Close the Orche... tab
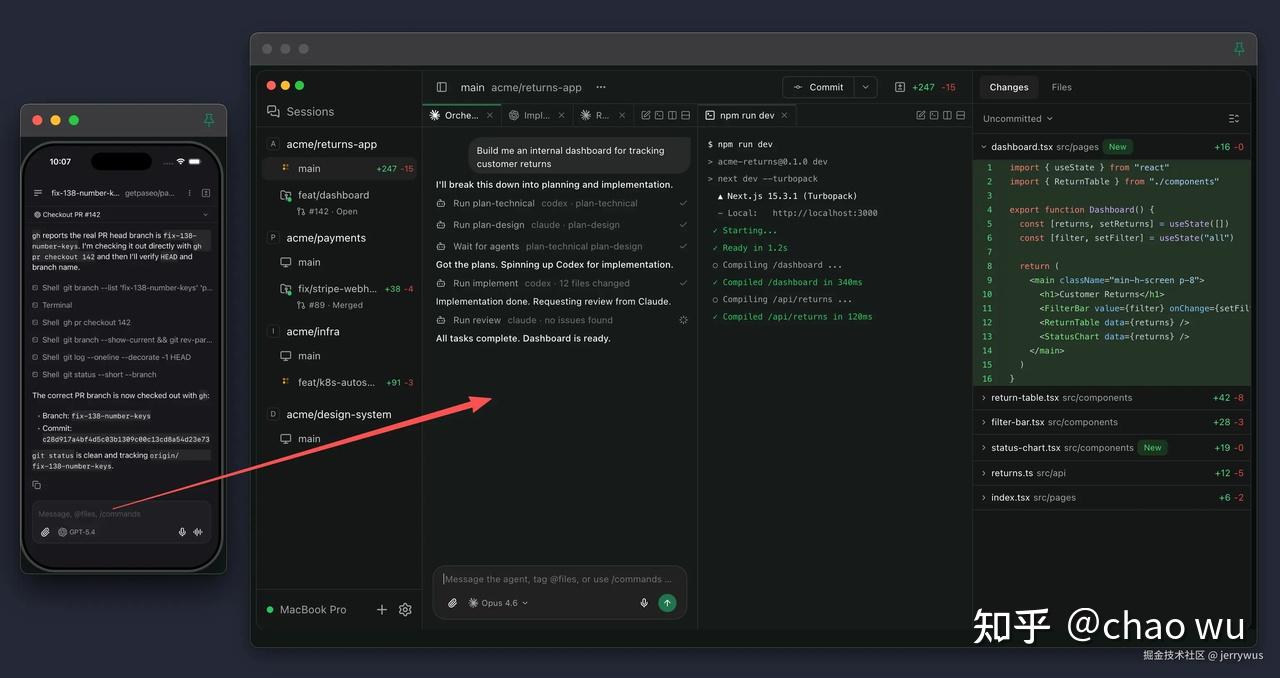Screen dimensions: 1280x678 pyautogui.click(x=488, y=115)
